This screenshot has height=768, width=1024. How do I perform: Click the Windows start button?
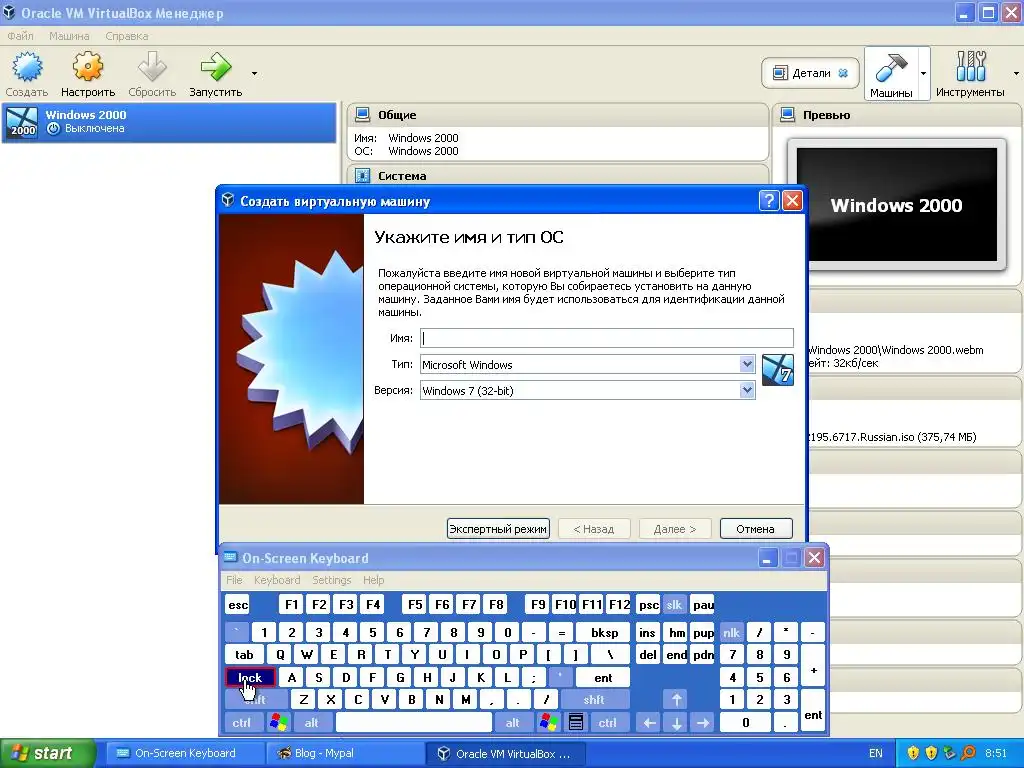[48, 753]
